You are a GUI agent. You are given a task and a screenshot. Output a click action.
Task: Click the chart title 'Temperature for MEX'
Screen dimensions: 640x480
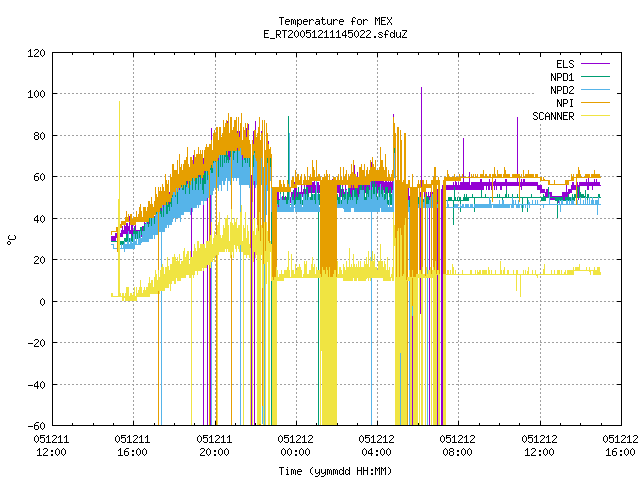(335, 21)
